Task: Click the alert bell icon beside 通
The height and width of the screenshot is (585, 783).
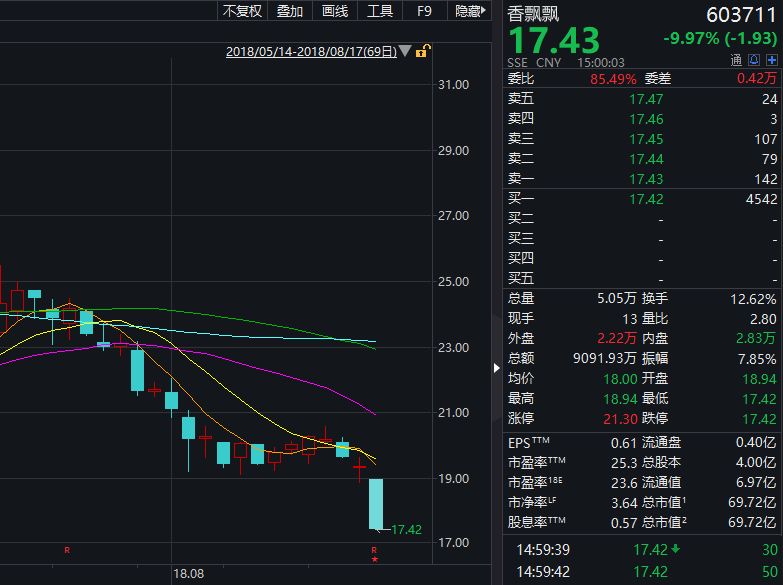Action: coord(754,60)
